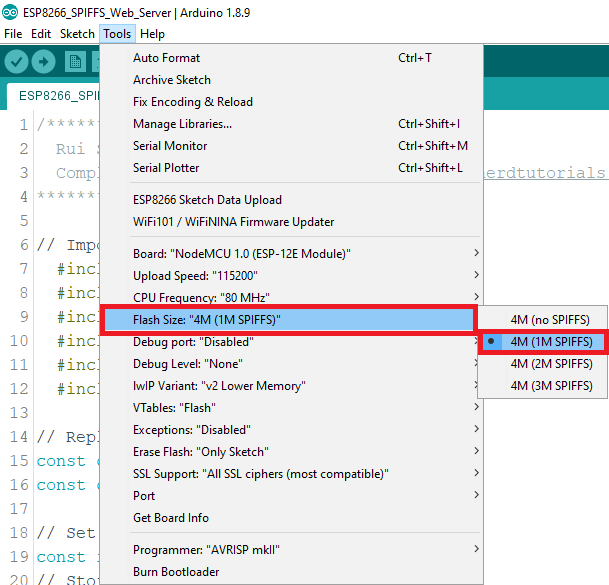Viewport: 609px width, 585px height.
Task: Click Manage Libraries menu entry
Action: click(x=182, y=124)
